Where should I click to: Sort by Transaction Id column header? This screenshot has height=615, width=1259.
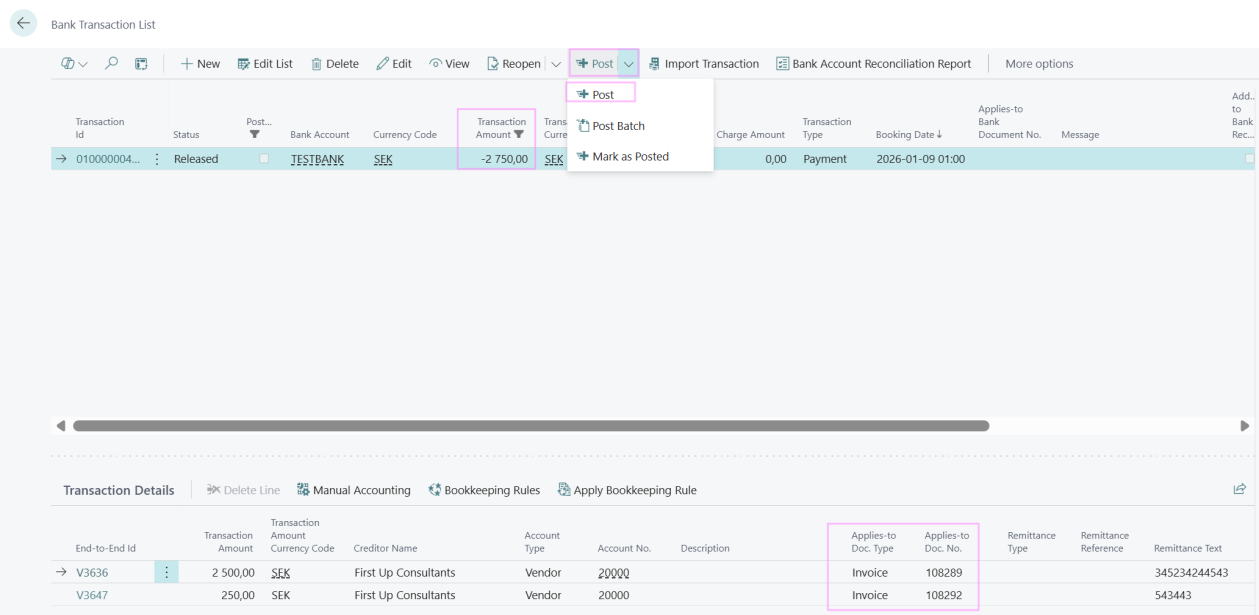(x=100, y=128)
